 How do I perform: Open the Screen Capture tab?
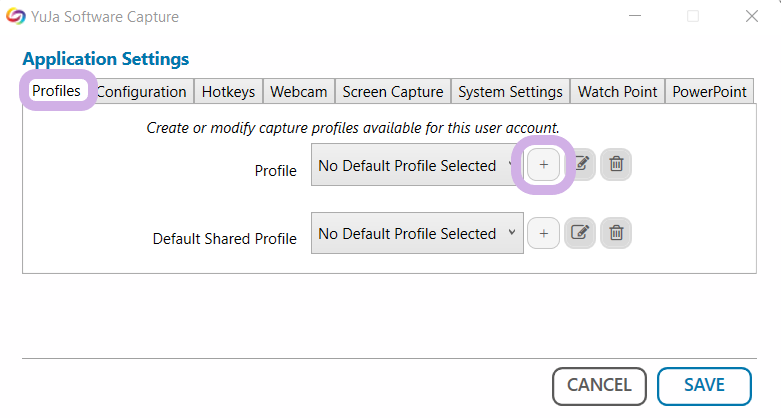point(392,91)
